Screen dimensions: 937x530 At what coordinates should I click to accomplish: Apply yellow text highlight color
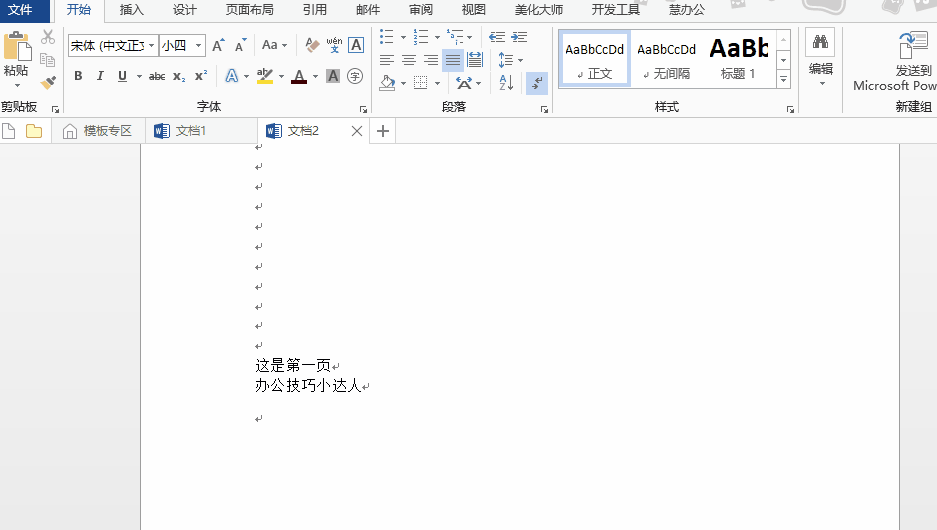point(265,76)
